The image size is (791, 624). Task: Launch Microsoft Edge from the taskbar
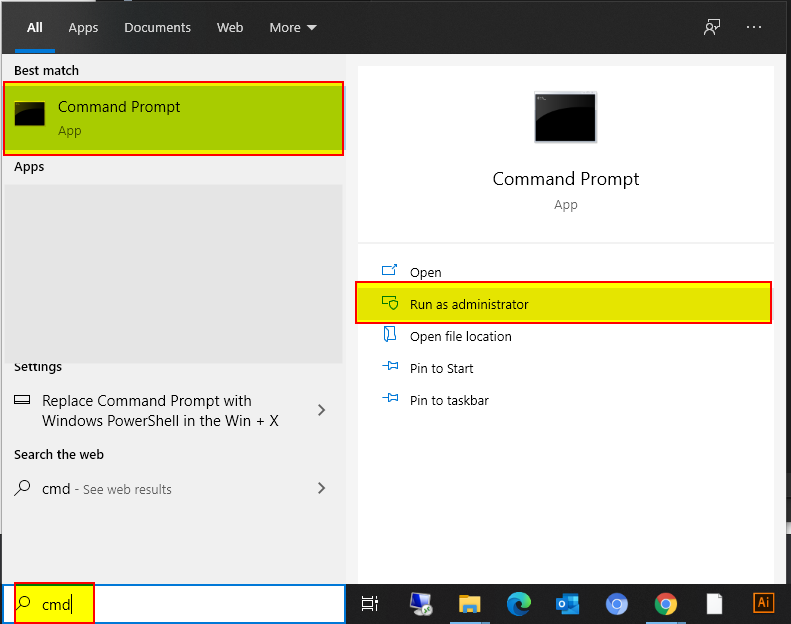click(x=518, y=603)
